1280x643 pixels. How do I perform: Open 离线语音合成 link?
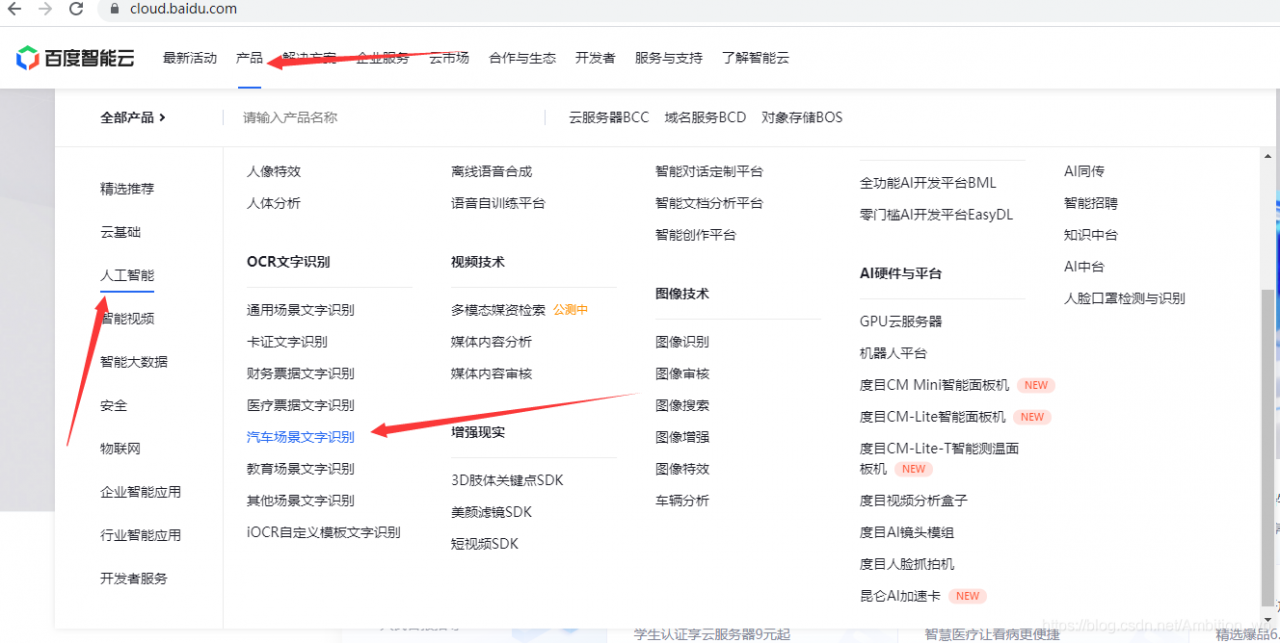coord(491,171)
